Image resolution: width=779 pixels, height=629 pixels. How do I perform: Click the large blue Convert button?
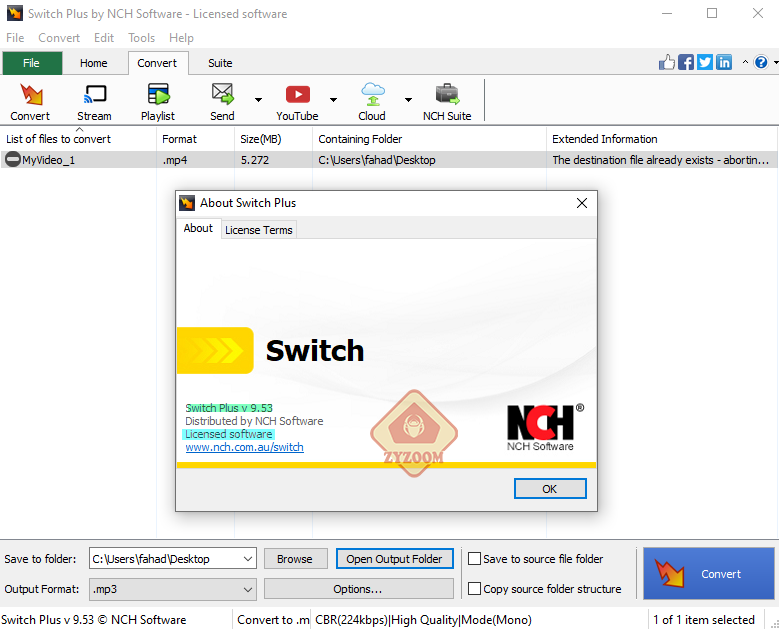pos(709,573)
